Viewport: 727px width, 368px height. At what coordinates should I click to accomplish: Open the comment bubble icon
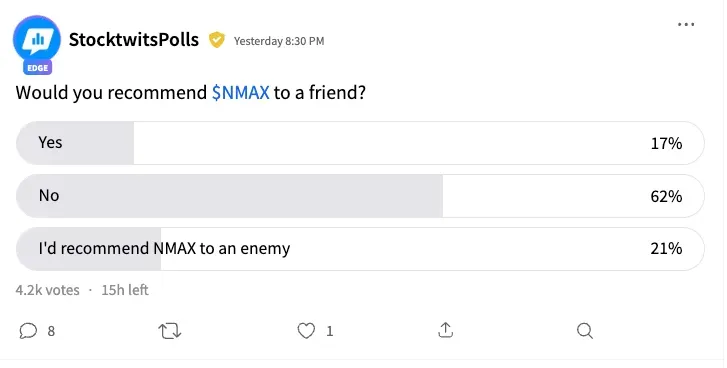click(x=28, y=331)
